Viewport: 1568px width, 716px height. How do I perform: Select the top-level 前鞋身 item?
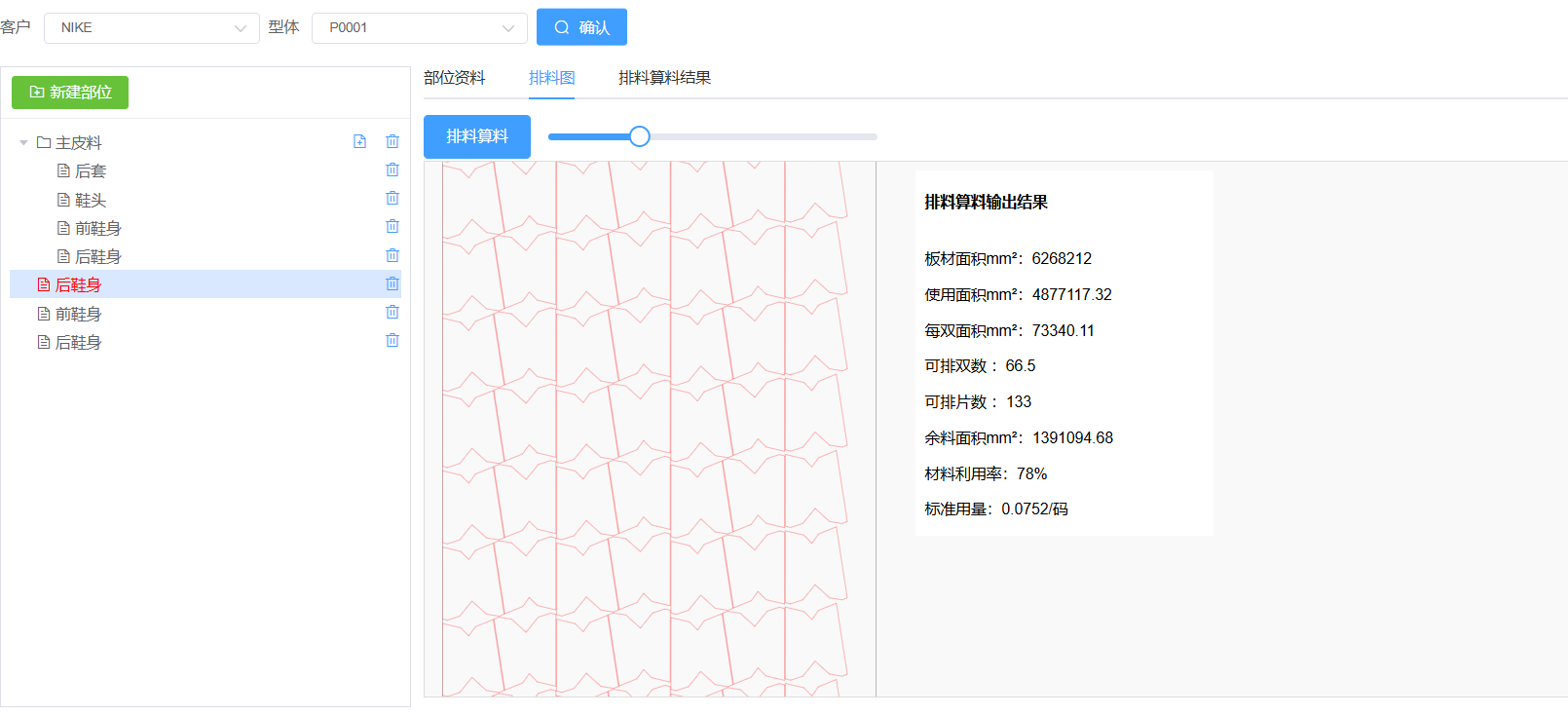(x=205, y=314)
